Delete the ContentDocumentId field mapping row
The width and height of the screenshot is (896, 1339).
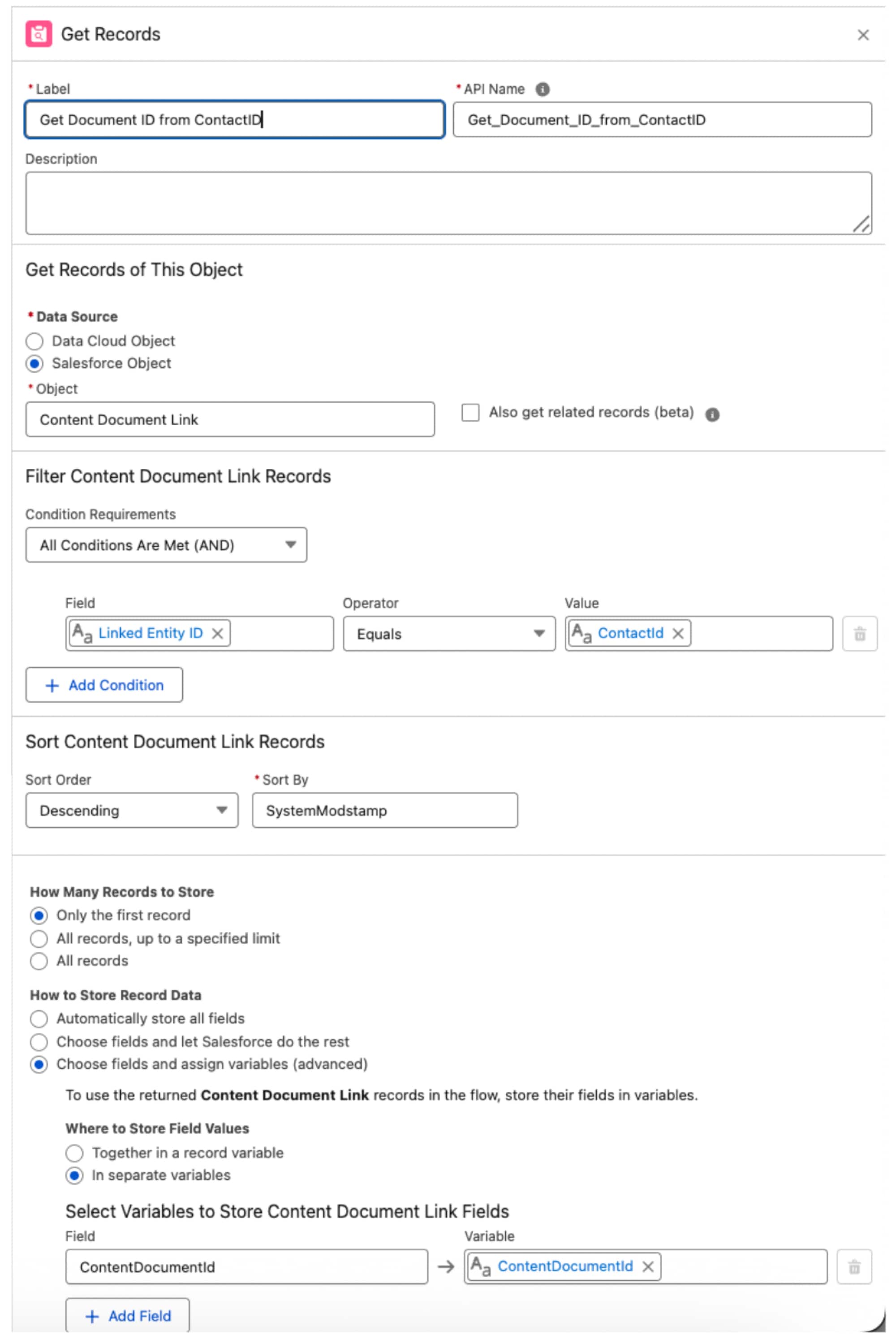[854, 1266]
